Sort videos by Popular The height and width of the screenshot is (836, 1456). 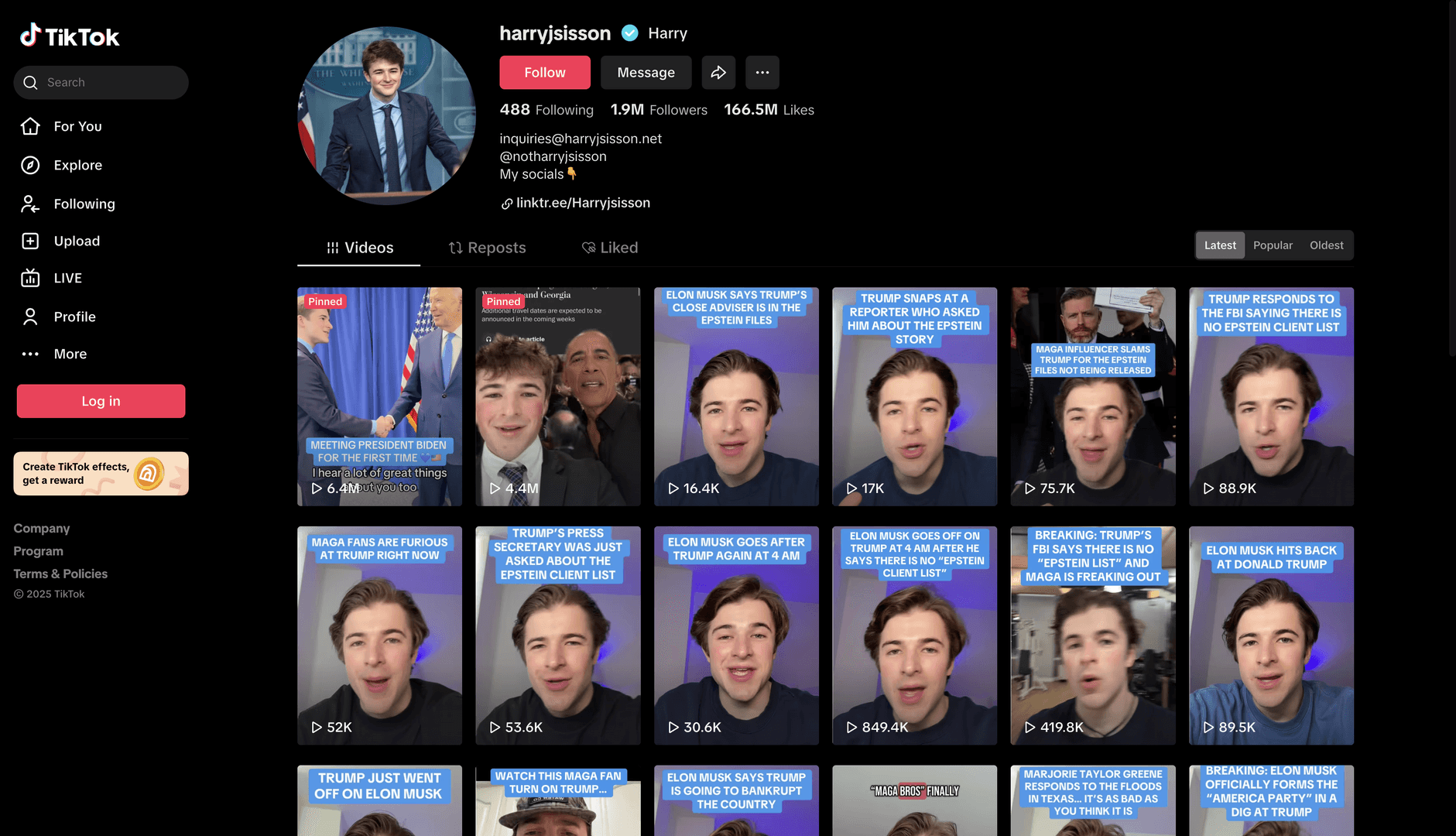point(1273,245)
